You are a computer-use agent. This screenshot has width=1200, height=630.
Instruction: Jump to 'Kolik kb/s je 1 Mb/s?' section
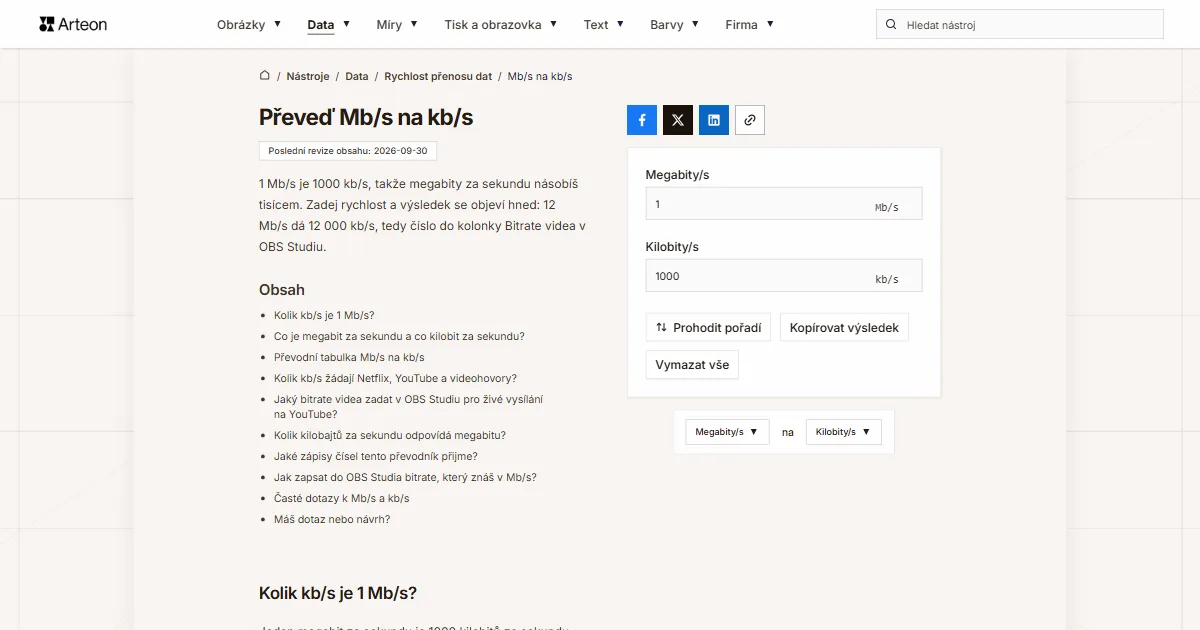324,315
